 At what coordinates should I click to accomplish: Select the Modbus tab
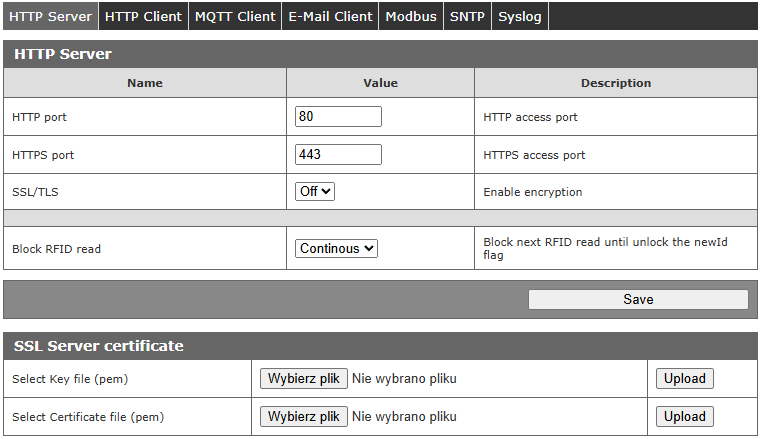411,16
